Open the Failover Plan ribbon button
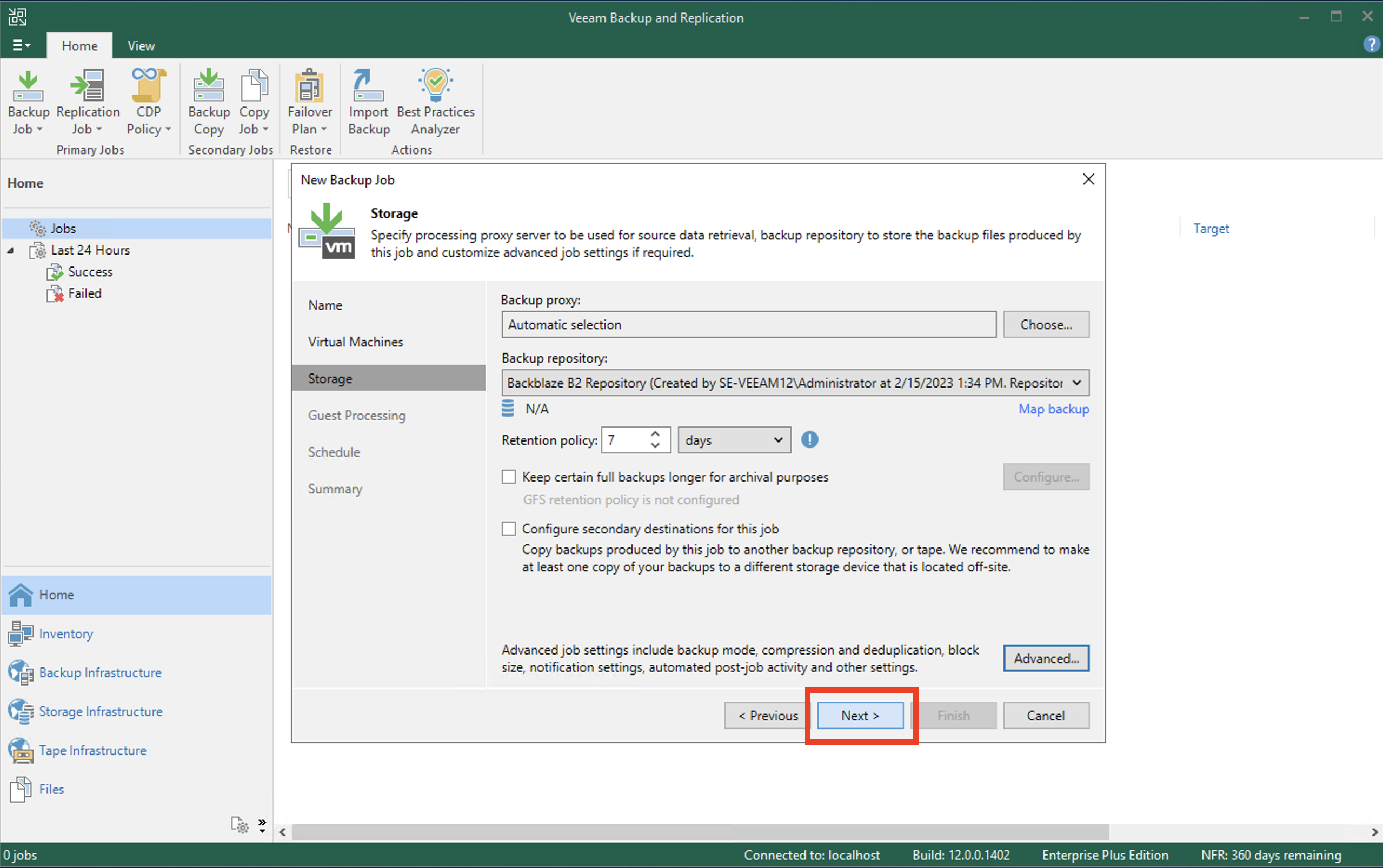This screenshot has height=868, width=1383. click(x=309, y=102)
